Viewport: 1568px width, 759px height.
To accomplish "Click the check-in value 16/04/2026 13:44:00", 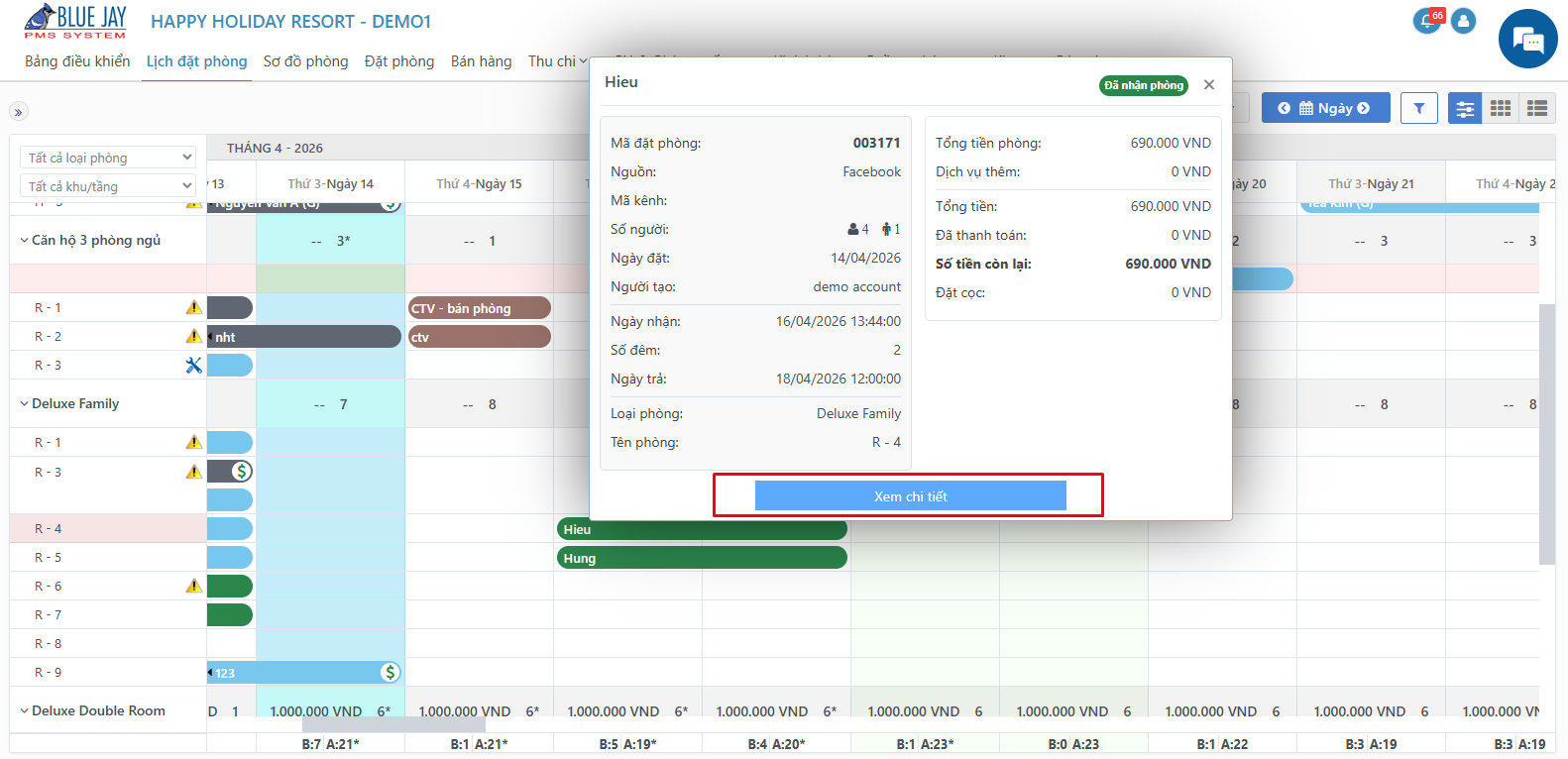I will pyautogui.click(x=839, y=321).
